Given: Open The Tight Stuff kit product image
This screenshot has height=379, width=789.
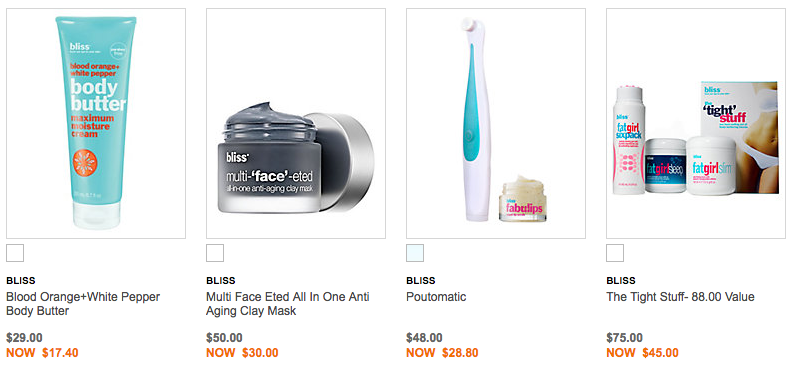Looking at the screenshot, I should [x=696, y=123].
